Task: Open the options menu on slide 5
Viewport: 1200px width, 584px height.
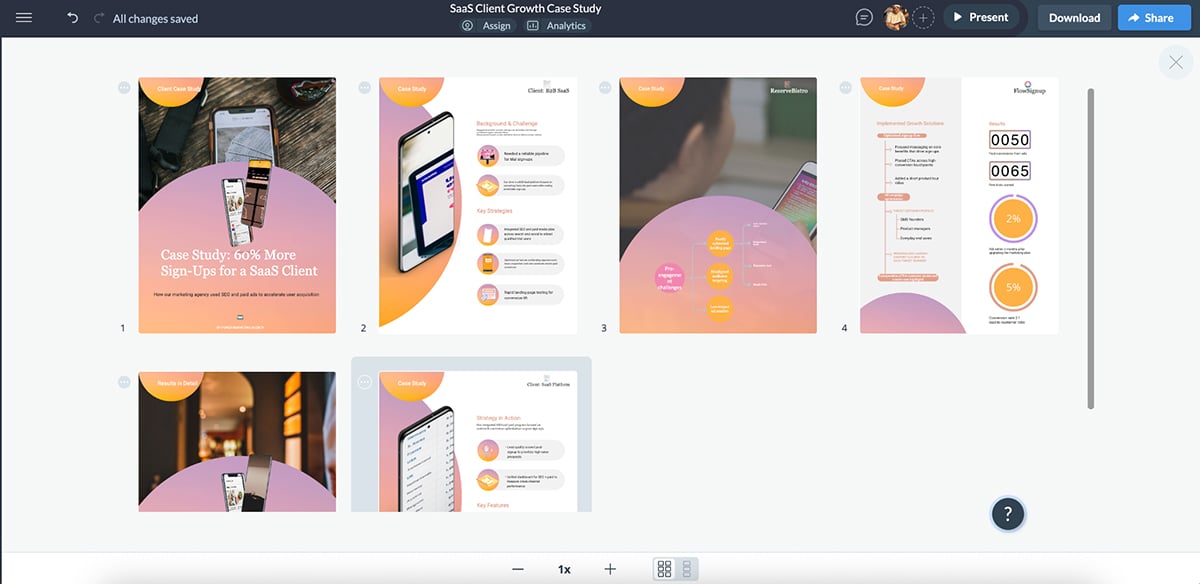Action: pos(123,381)
